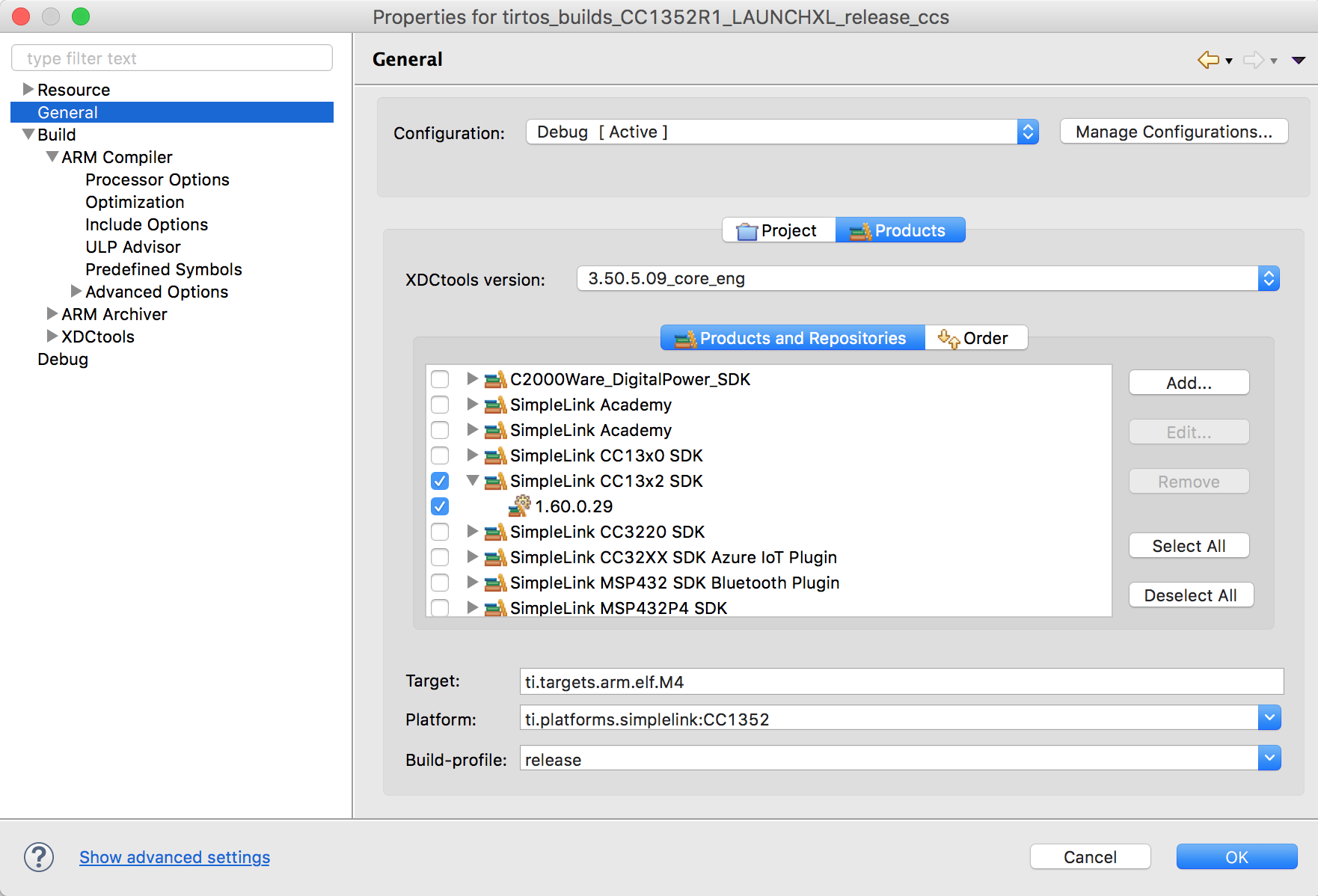Expand the Advanced Options node

76,291
